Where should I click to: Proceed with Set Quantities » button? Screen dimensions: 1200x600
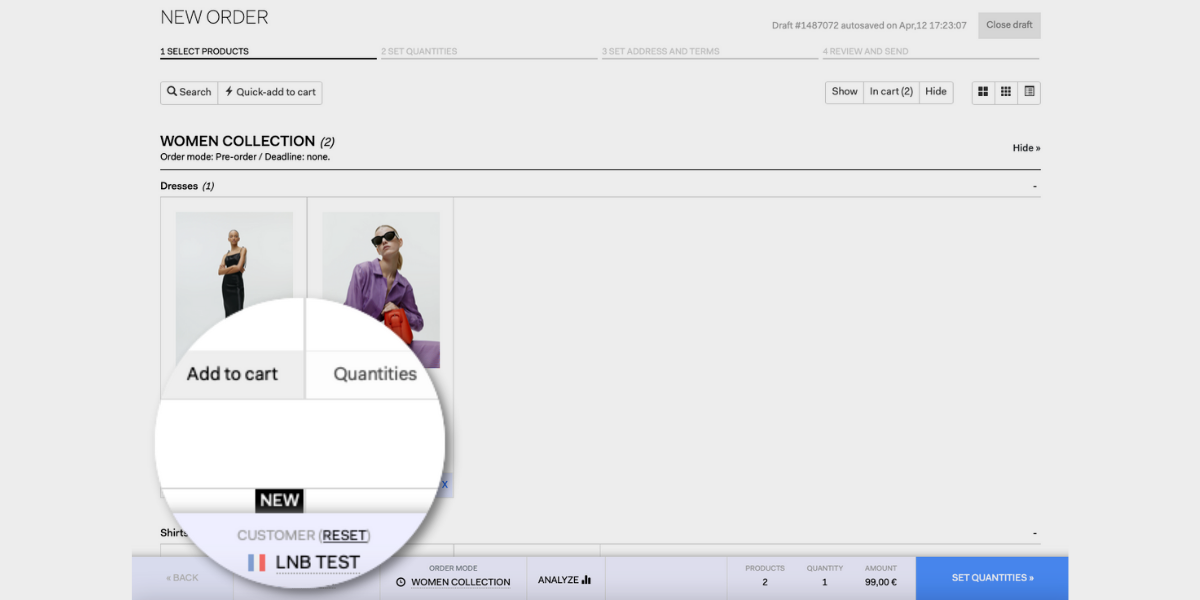(x=992, y=578)
